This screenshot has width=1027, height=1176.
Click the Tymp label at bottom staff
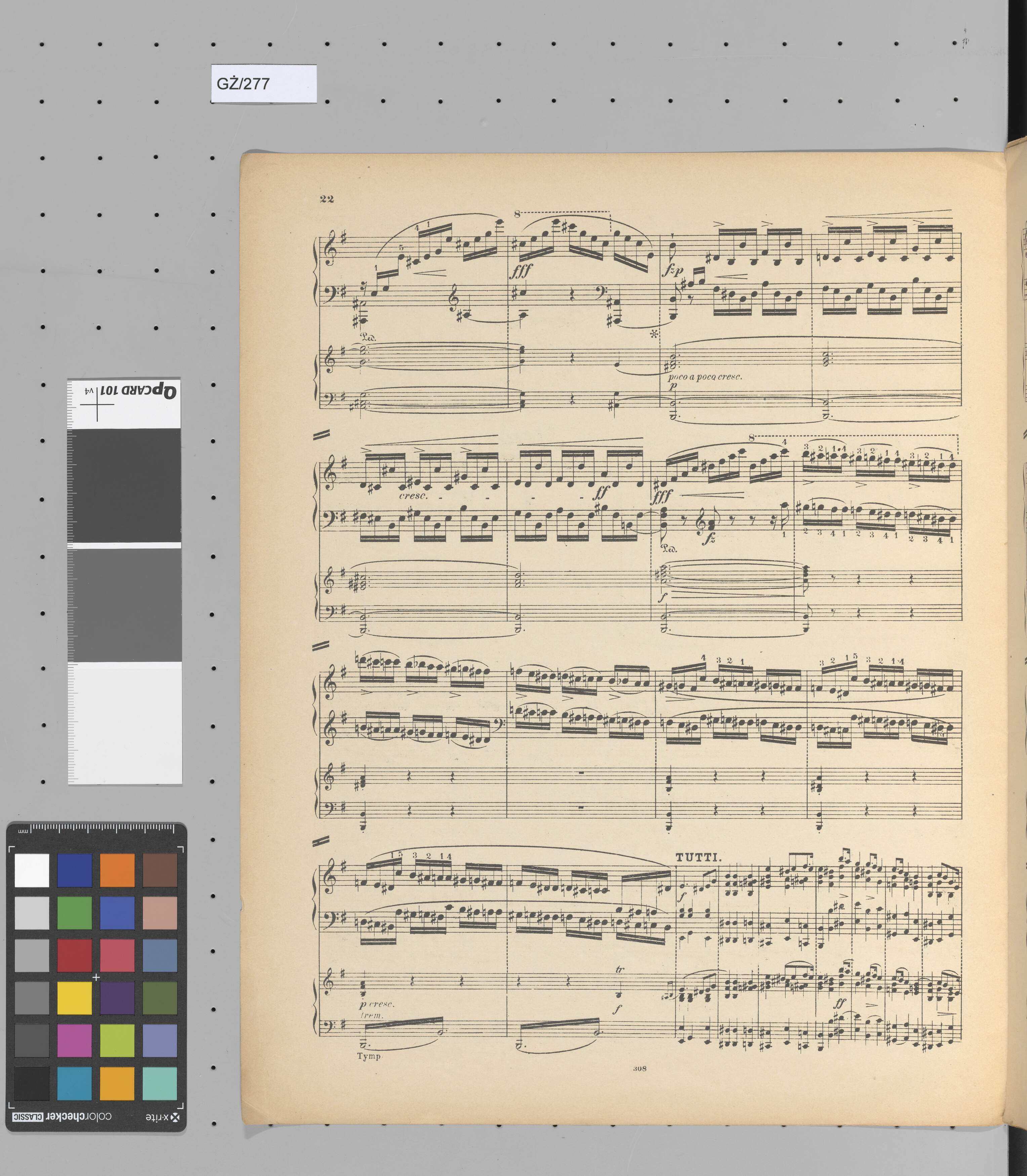(370, 1056)
